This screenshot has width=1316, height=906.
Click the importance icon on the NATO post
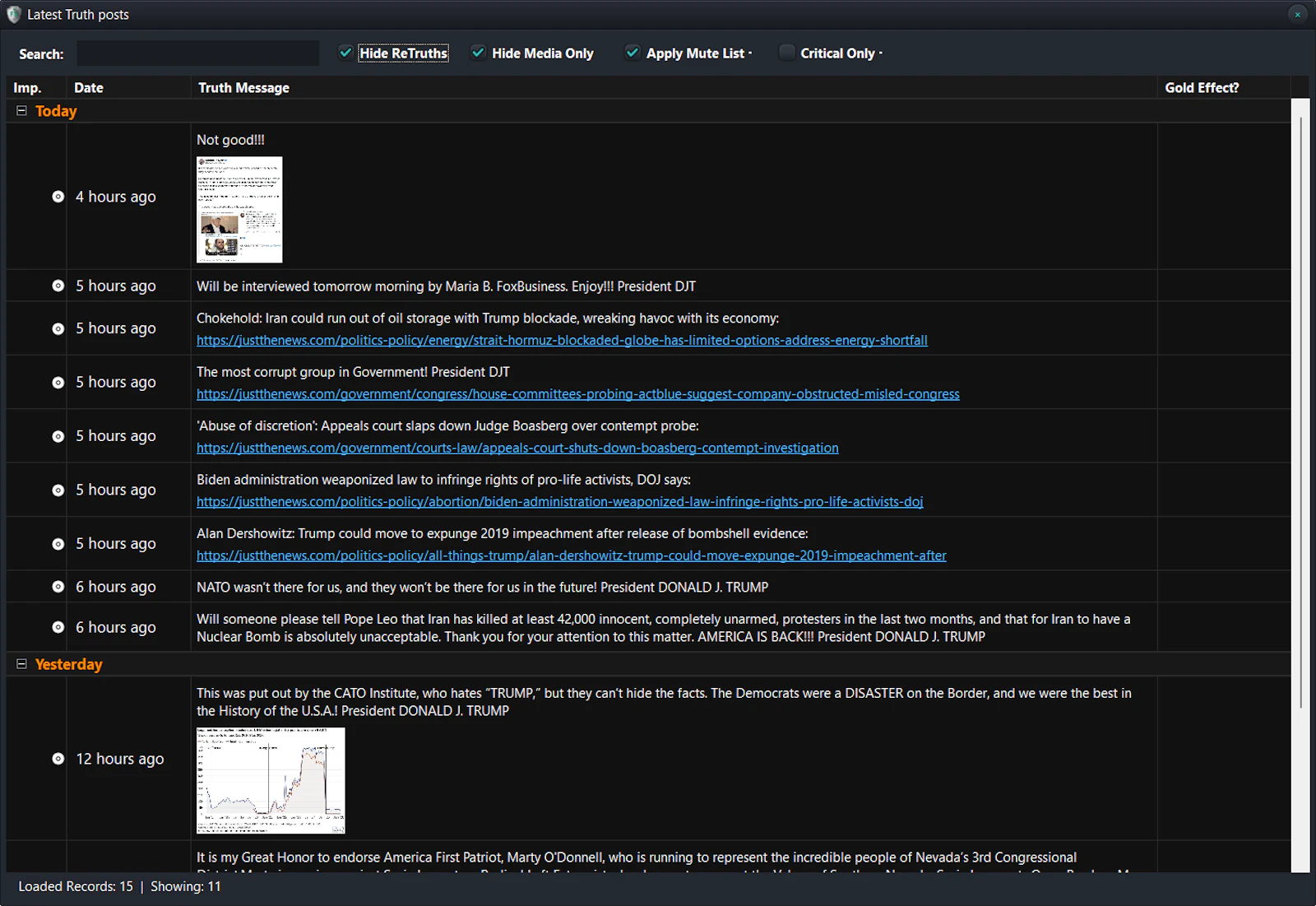click(x=58, y=587)
